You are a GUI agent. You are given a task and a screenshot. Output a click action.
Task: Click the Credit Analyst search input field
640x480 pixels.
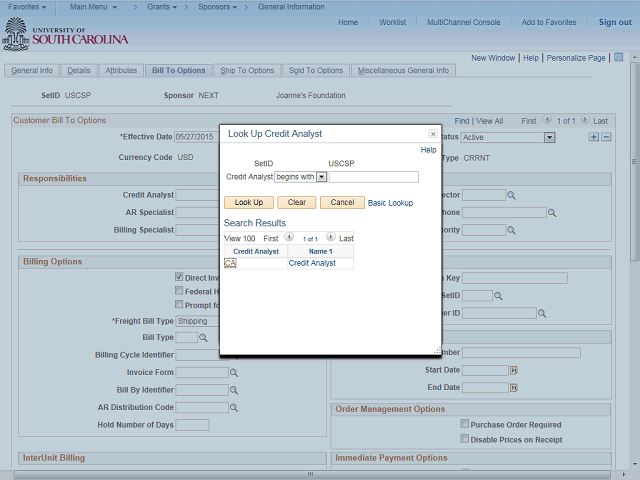point(374,177)
